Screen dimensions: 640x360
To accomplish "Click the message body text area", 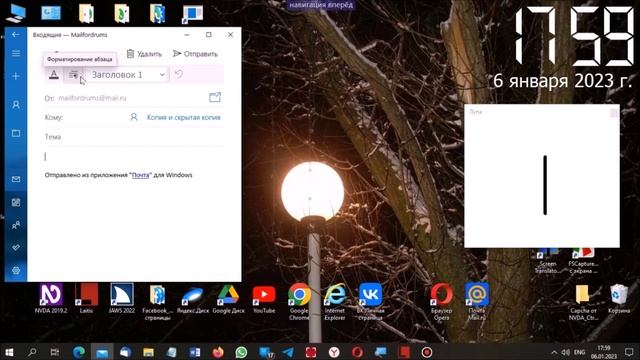I will 134,157.
